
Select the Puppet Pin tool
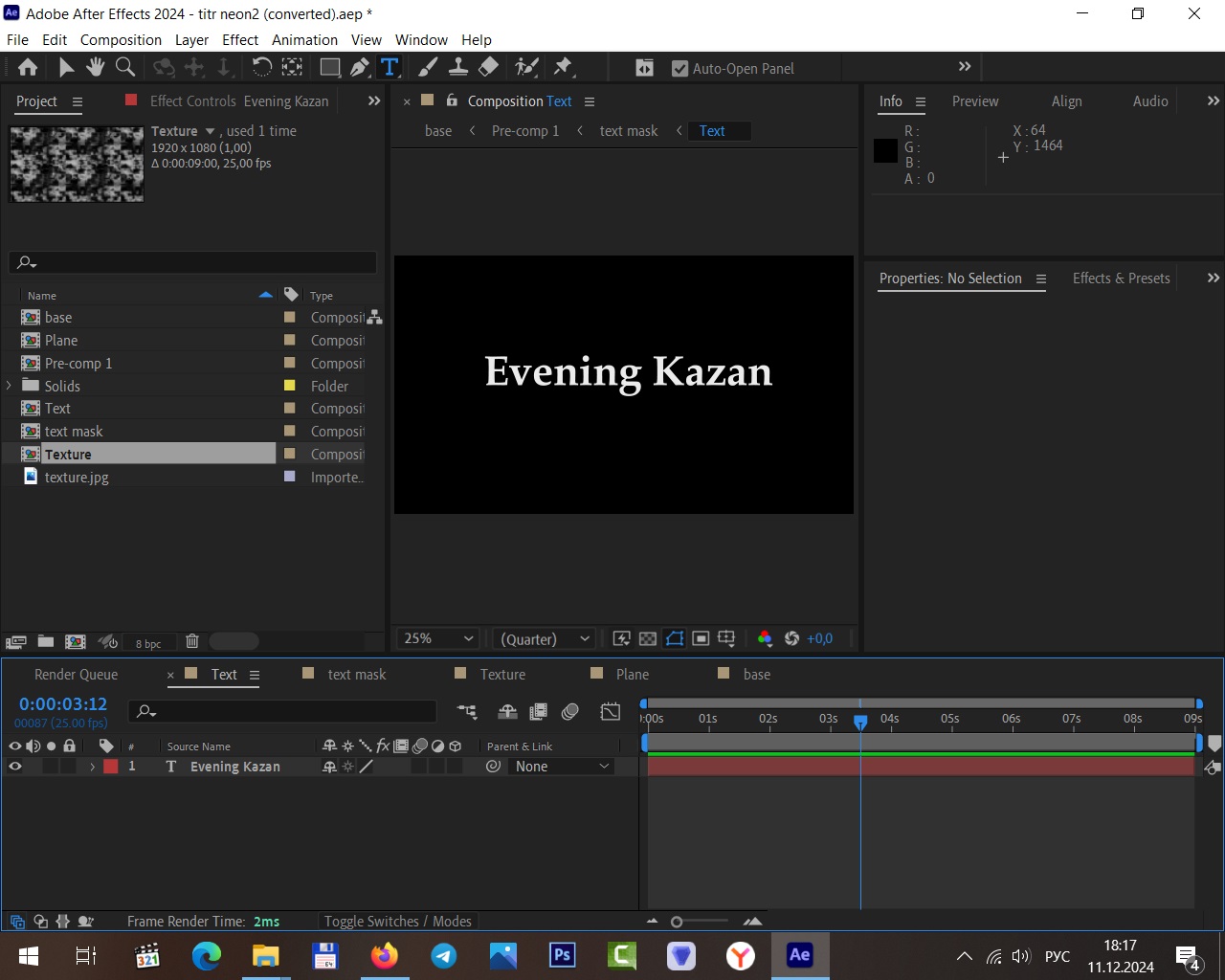click(563, 67)
